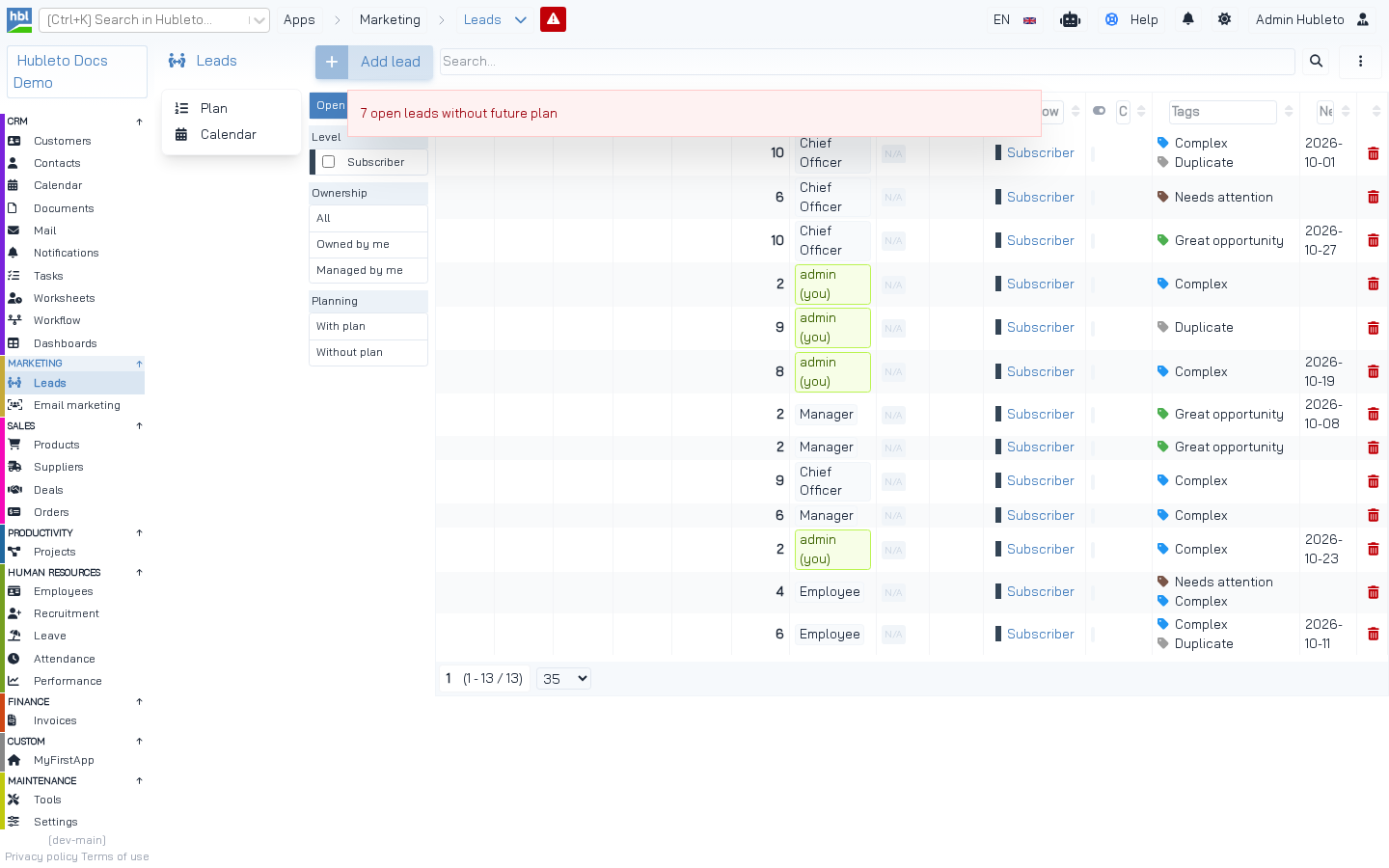The width and height of the screenshot is (1389, 868).
Task: Show leads With plan
Action: (x=368, y=327)
